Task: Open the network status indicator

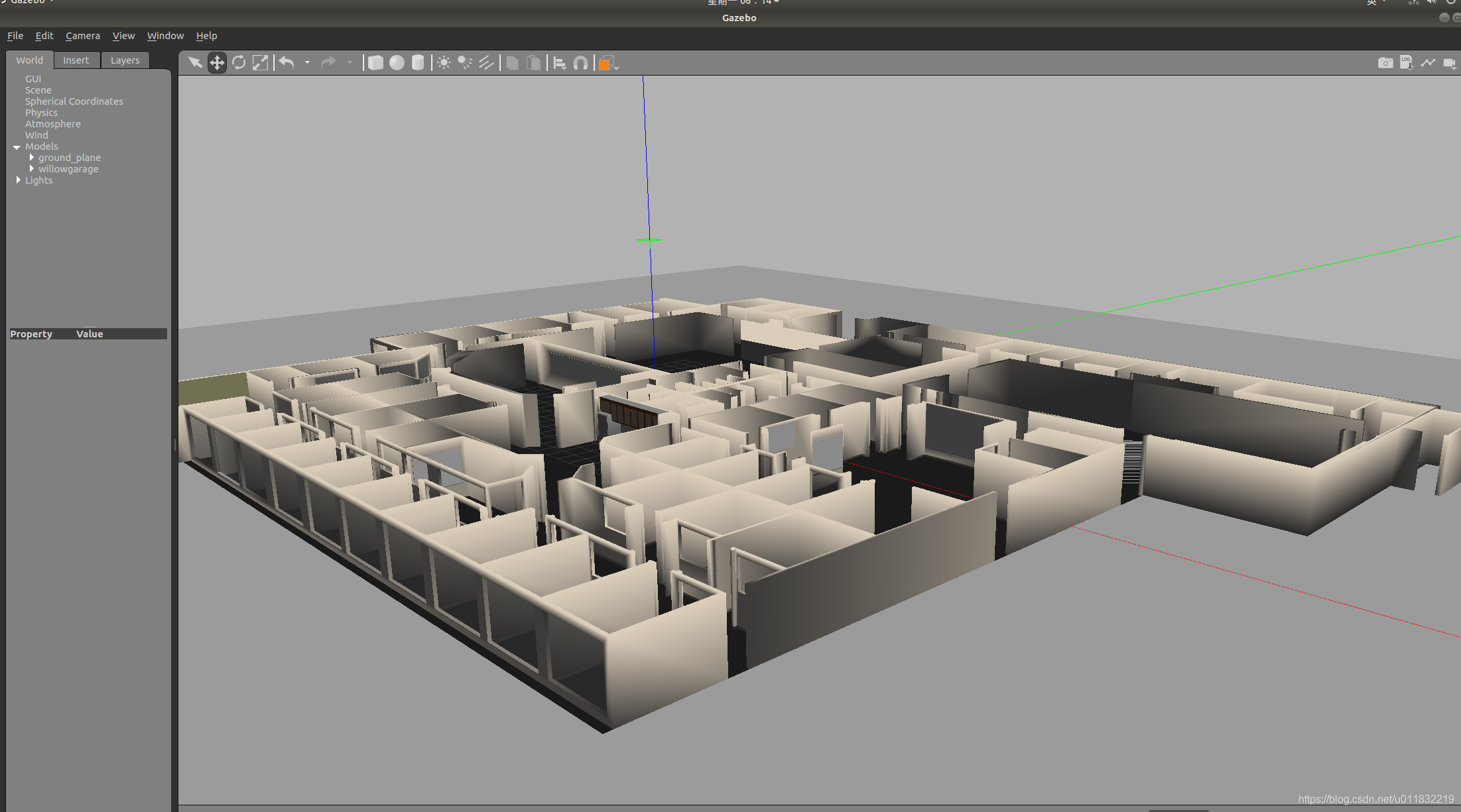Action: point(1413,3)
